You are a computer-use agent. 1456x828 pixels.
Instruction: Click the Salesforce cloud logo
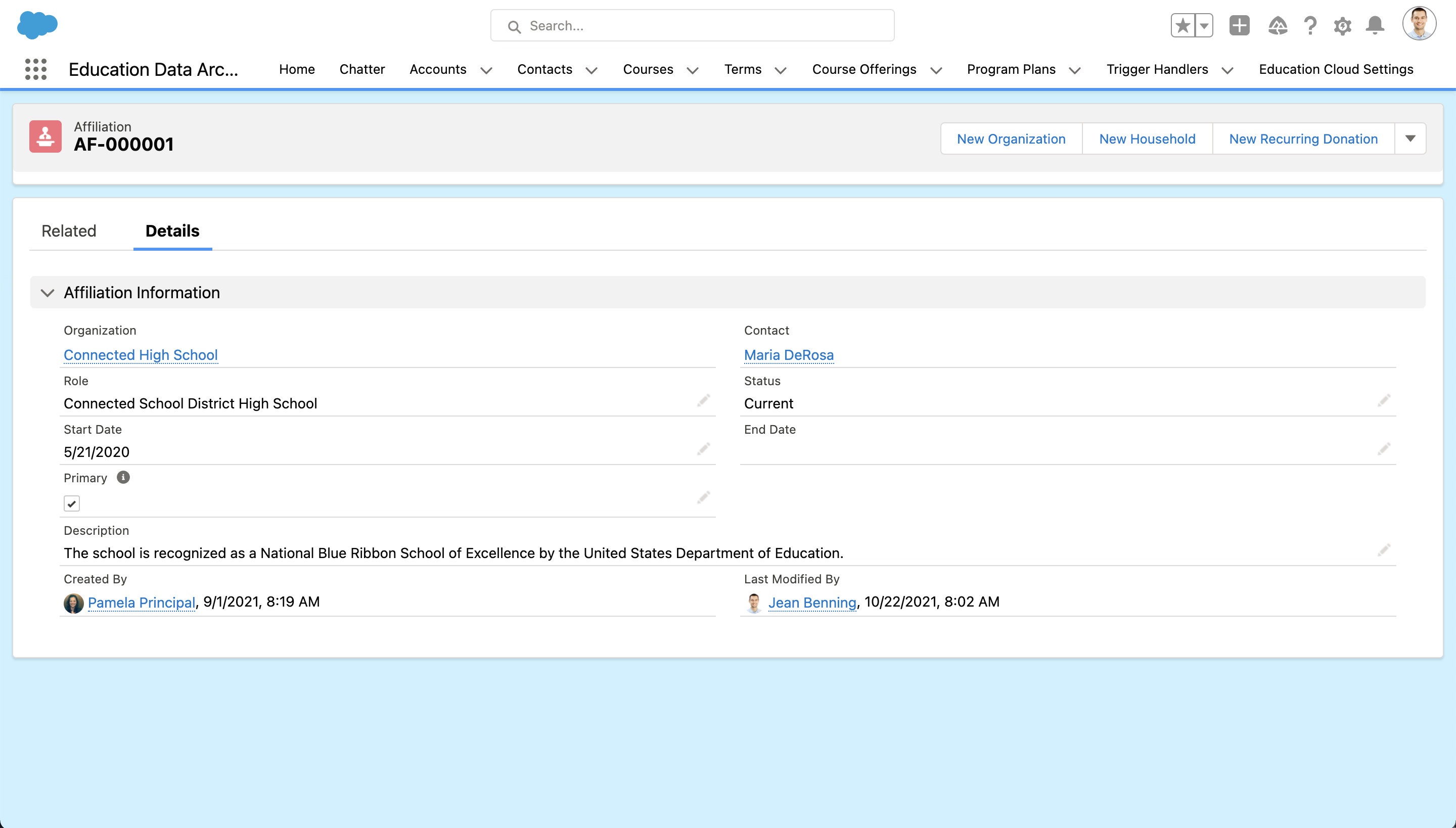pos(37,25)
